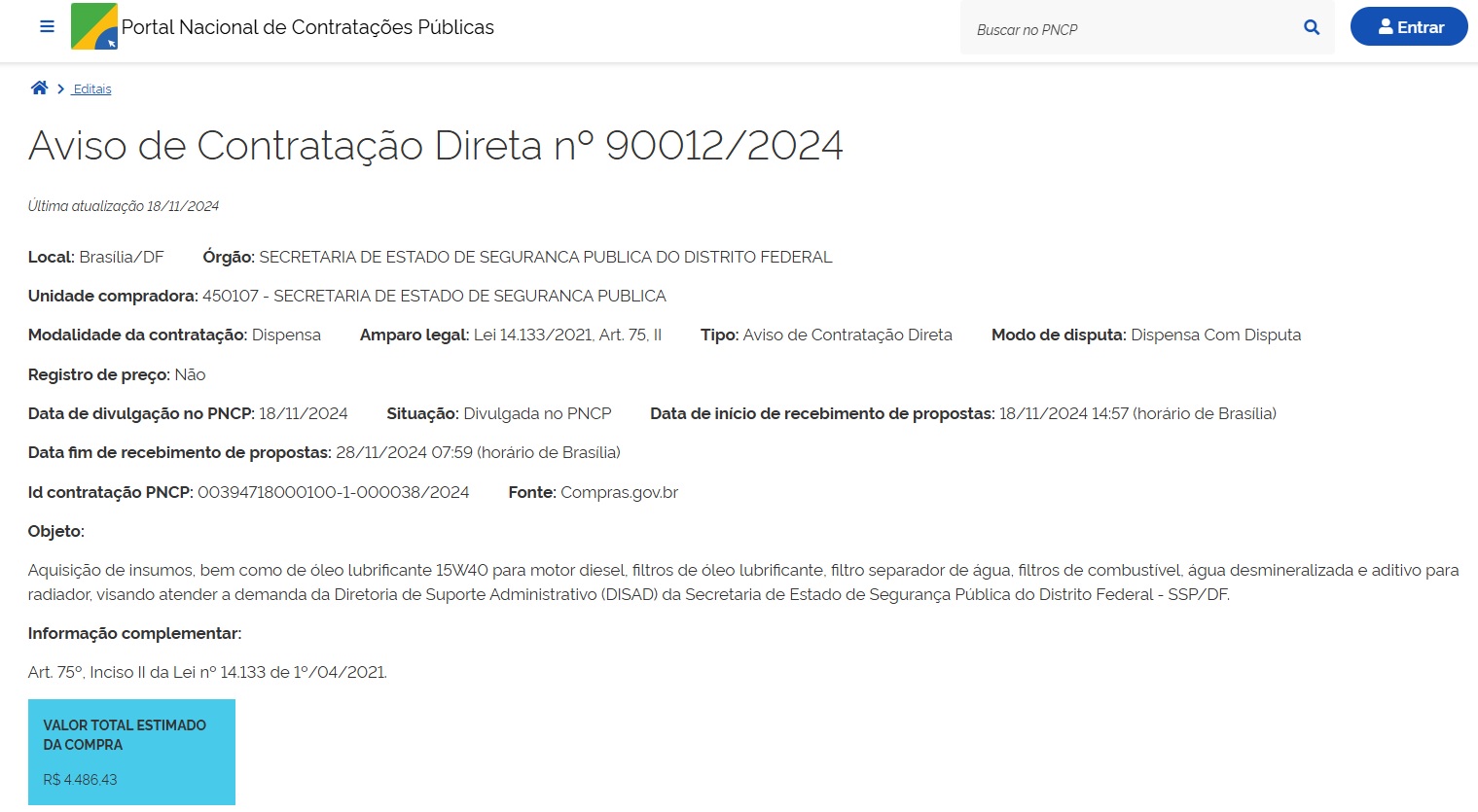Click the magnifier search icon

tap(1312, 28)
